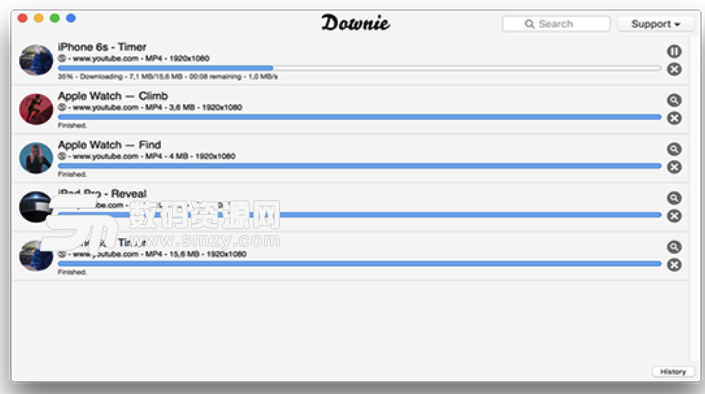
Task: Click the finished 15,6 MB Timer item thumbnail
Action: tap(36, 256)
